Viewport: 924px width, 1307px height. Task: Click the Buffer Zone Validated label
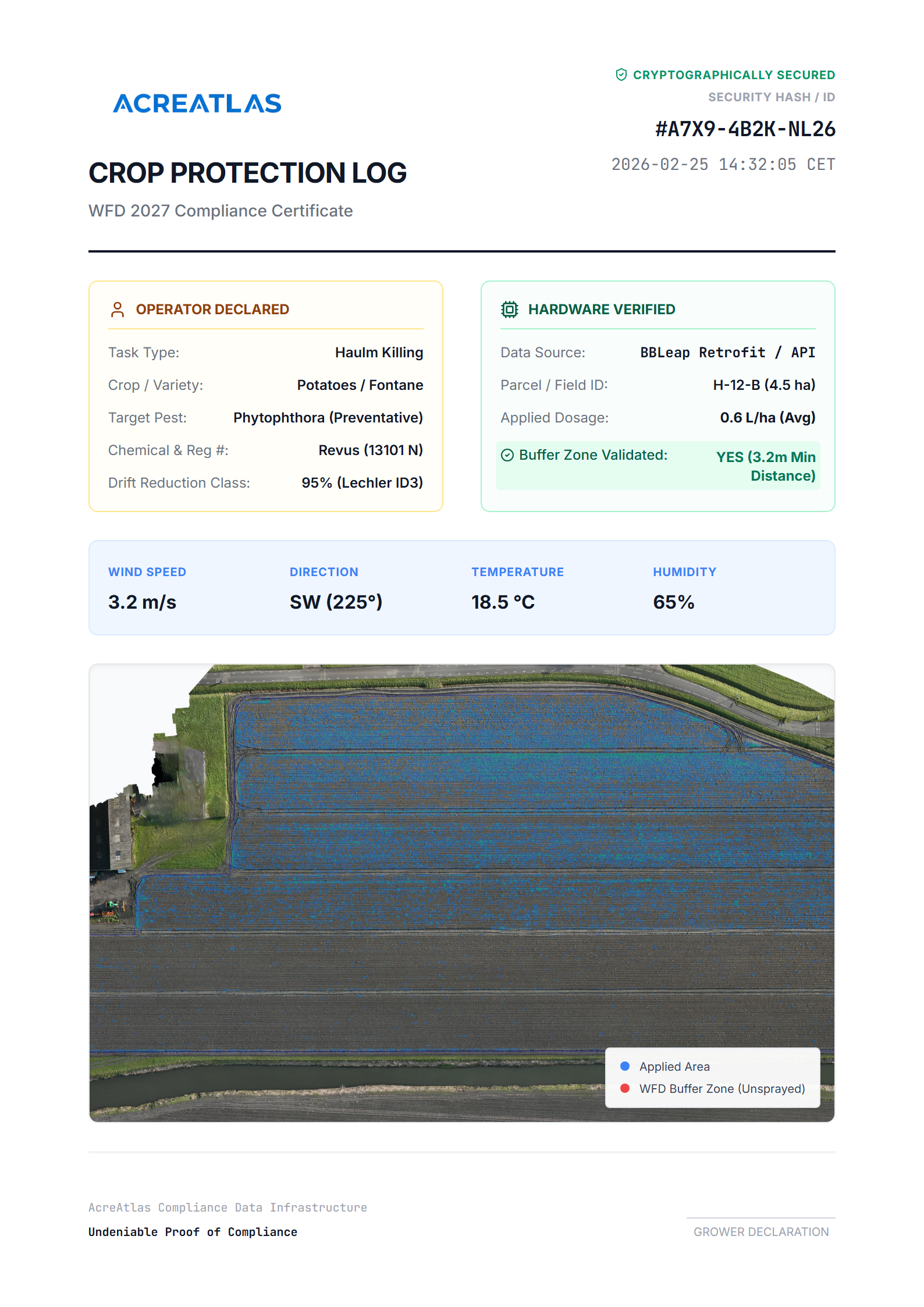(594, 455)
